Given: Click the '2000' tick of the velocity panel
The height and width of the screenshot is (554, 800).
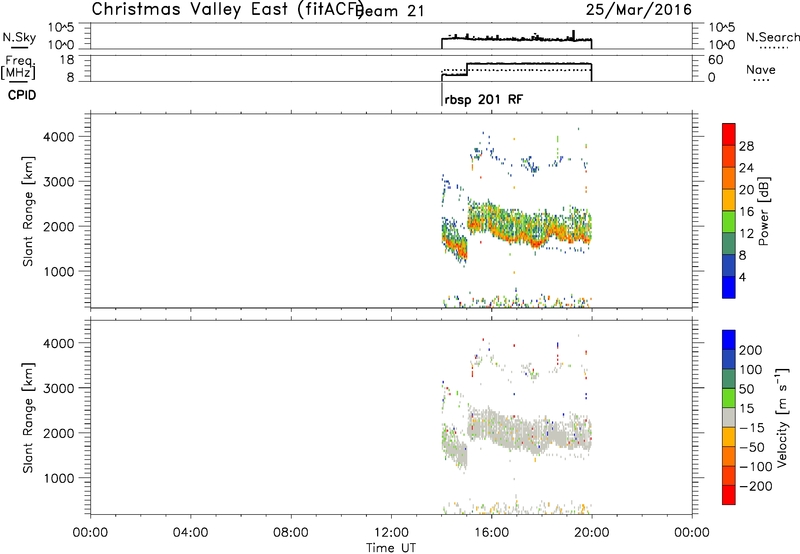Looking at the screenshot, I should pyautogui.click(x=59, y=433).
